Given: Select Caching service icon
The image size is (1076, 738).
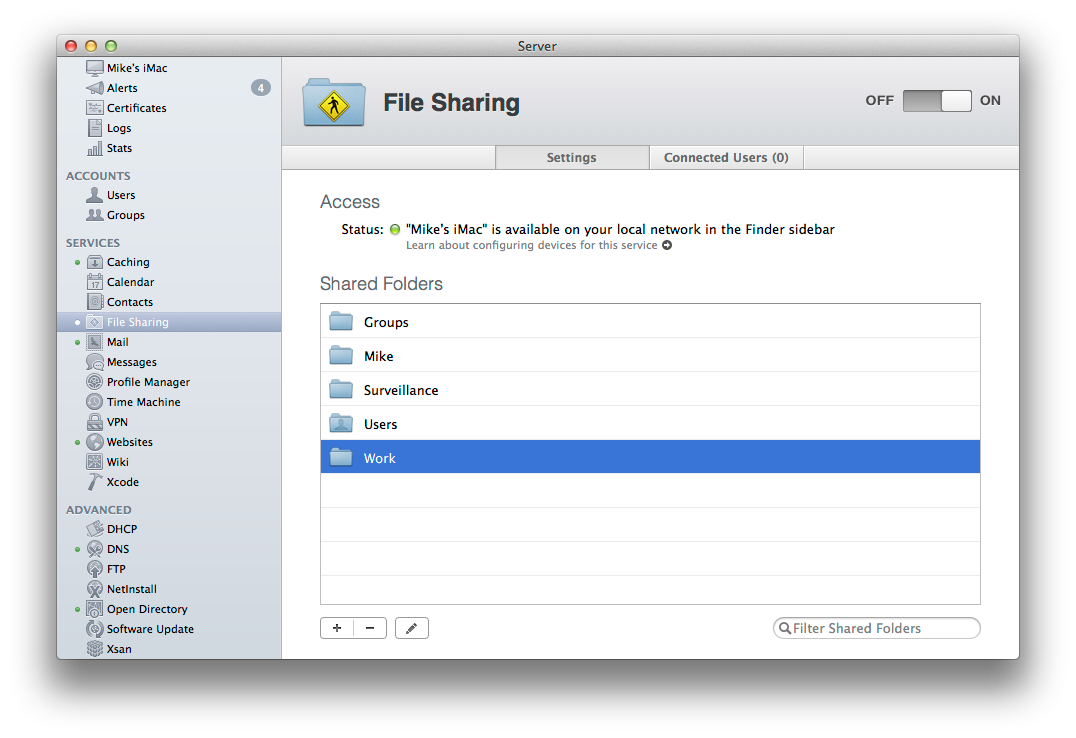Looking at the screenshot, I should (95, 262).
